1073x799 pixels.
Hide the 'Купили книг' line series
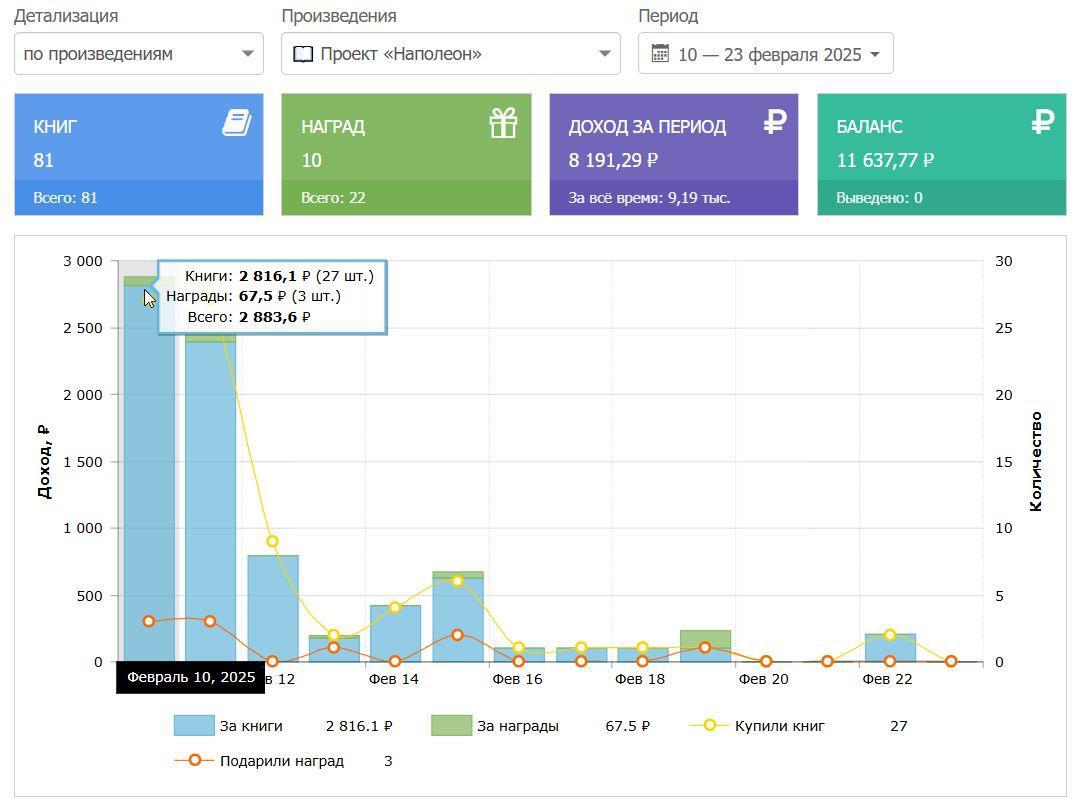pos(780,726)
